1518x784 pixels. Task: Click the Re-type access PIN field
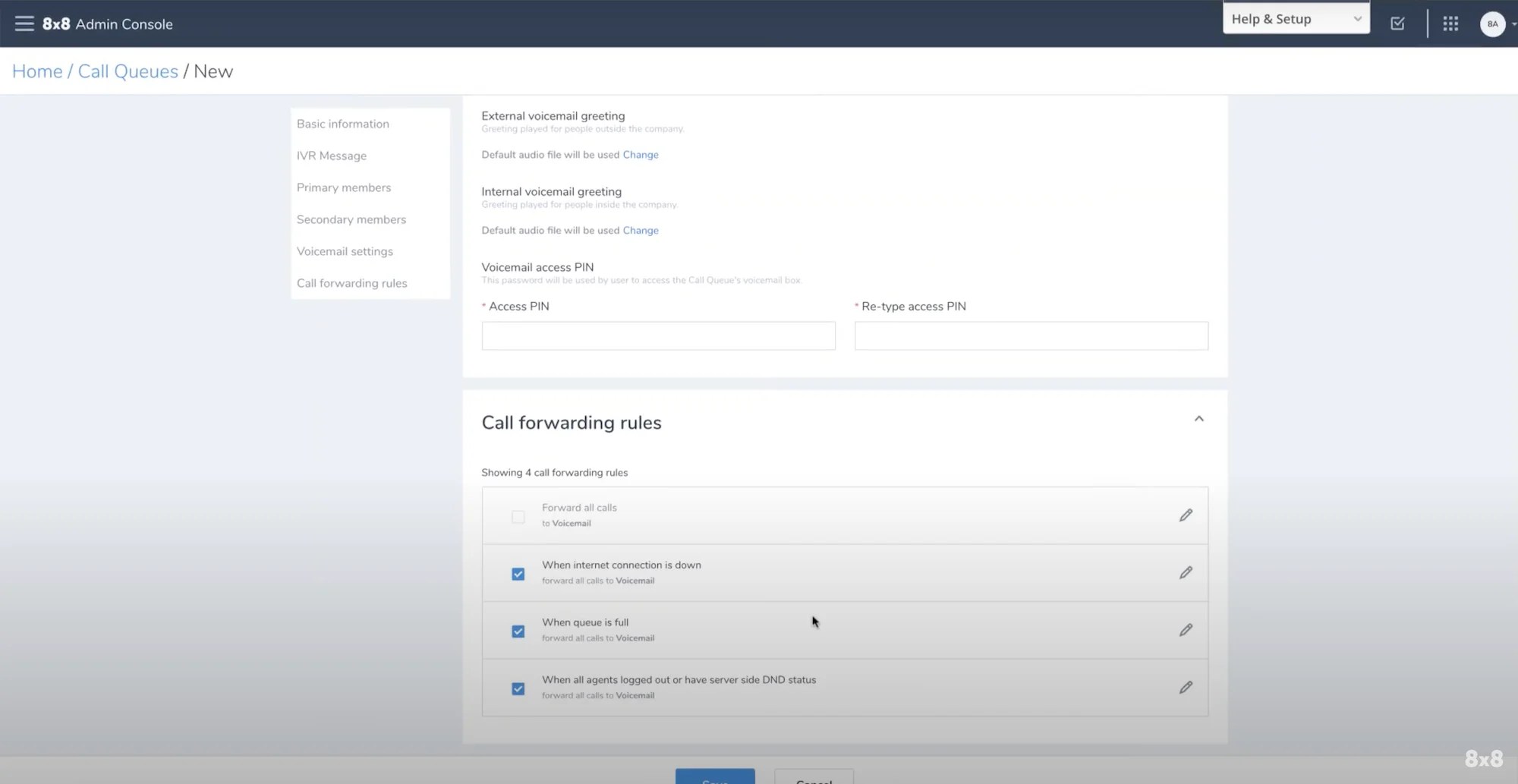1031,335
